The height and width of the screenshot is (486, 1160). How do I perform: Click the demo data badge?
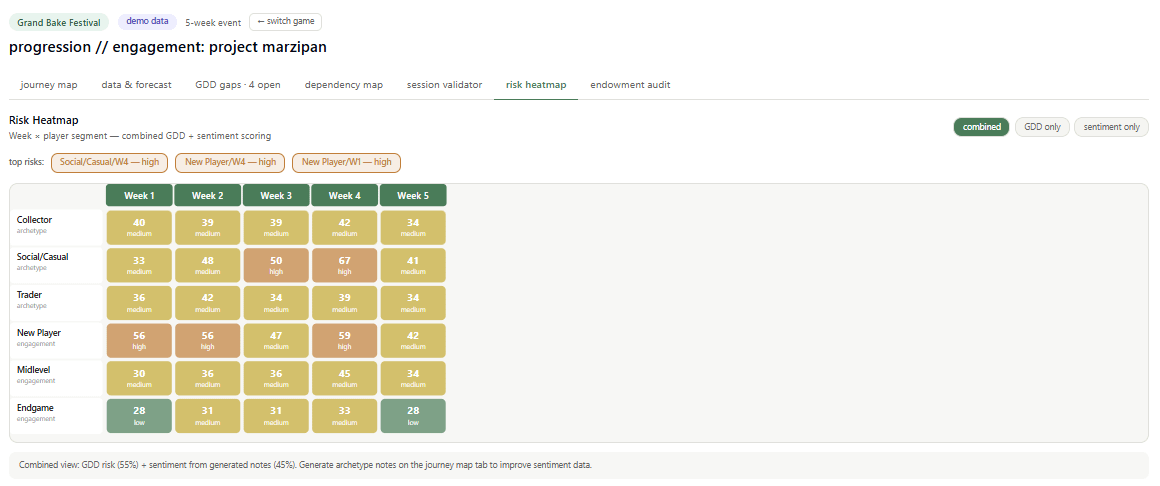pos(147,21)
